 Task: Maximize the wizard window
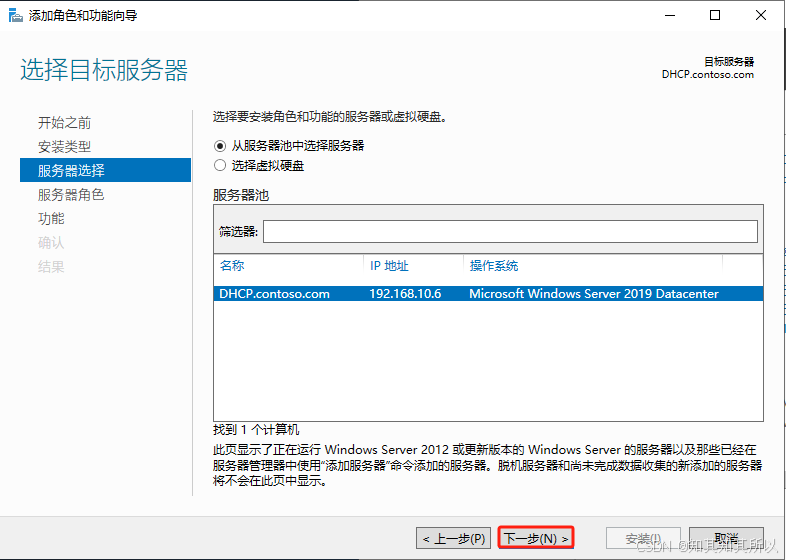pyautogui.click(x=715, y=16)
